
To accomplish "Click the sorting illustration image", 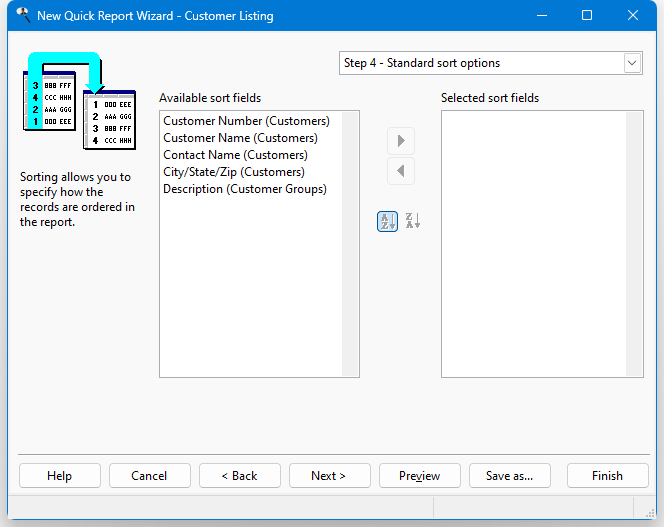I will (x=80, y=101).
